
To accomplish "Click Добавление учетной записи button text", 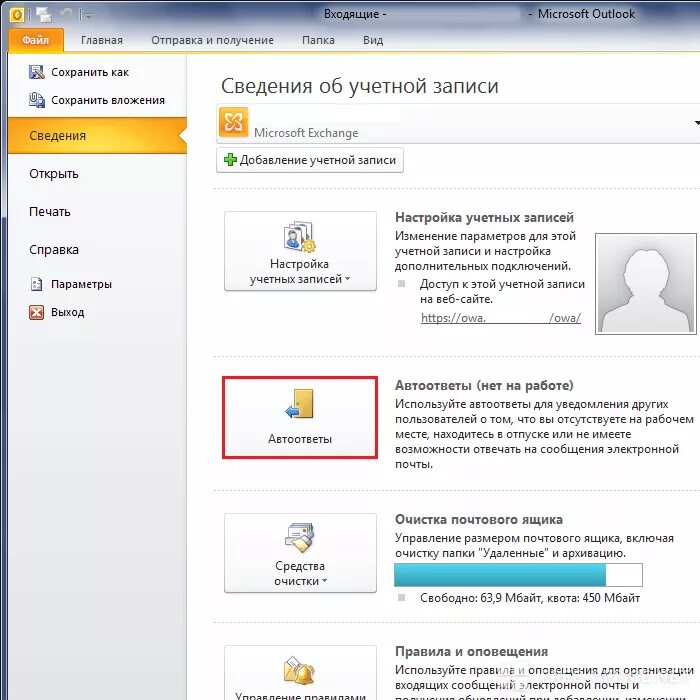I will point(318,160).
